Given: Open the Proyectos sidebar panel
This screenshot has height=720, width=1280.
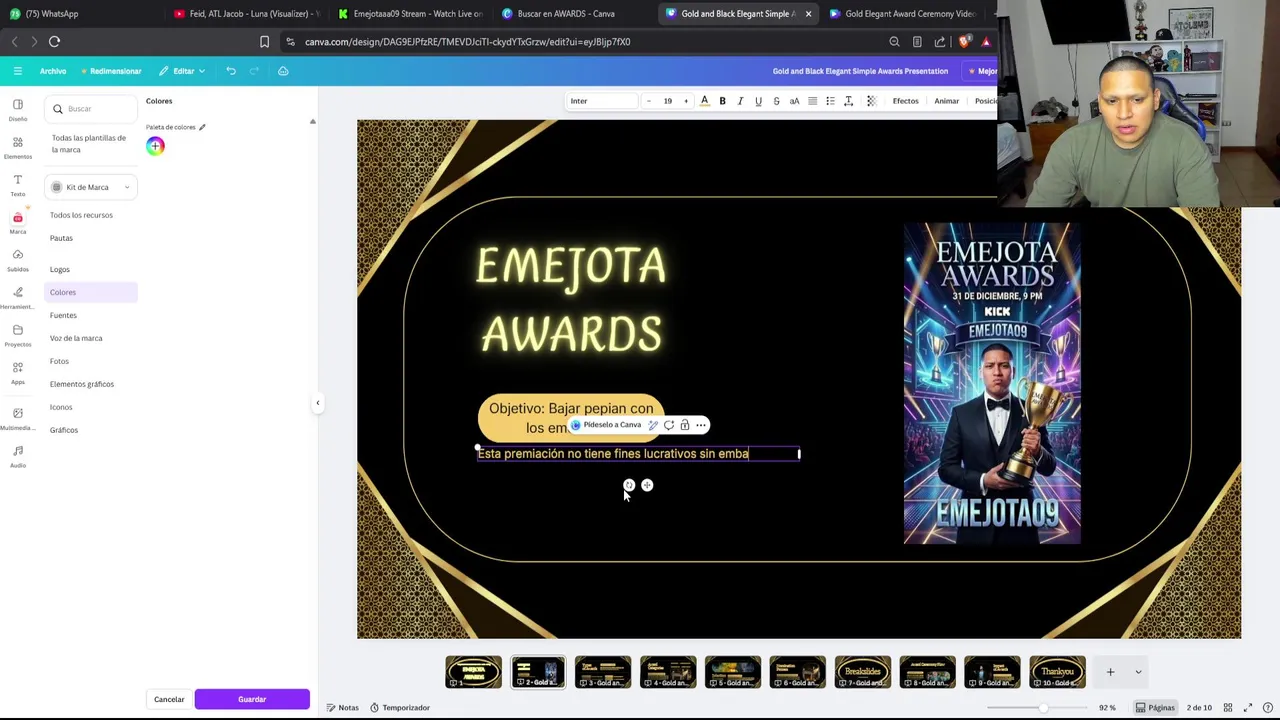Looking at the screenshot, I should [x=17, y=335].
